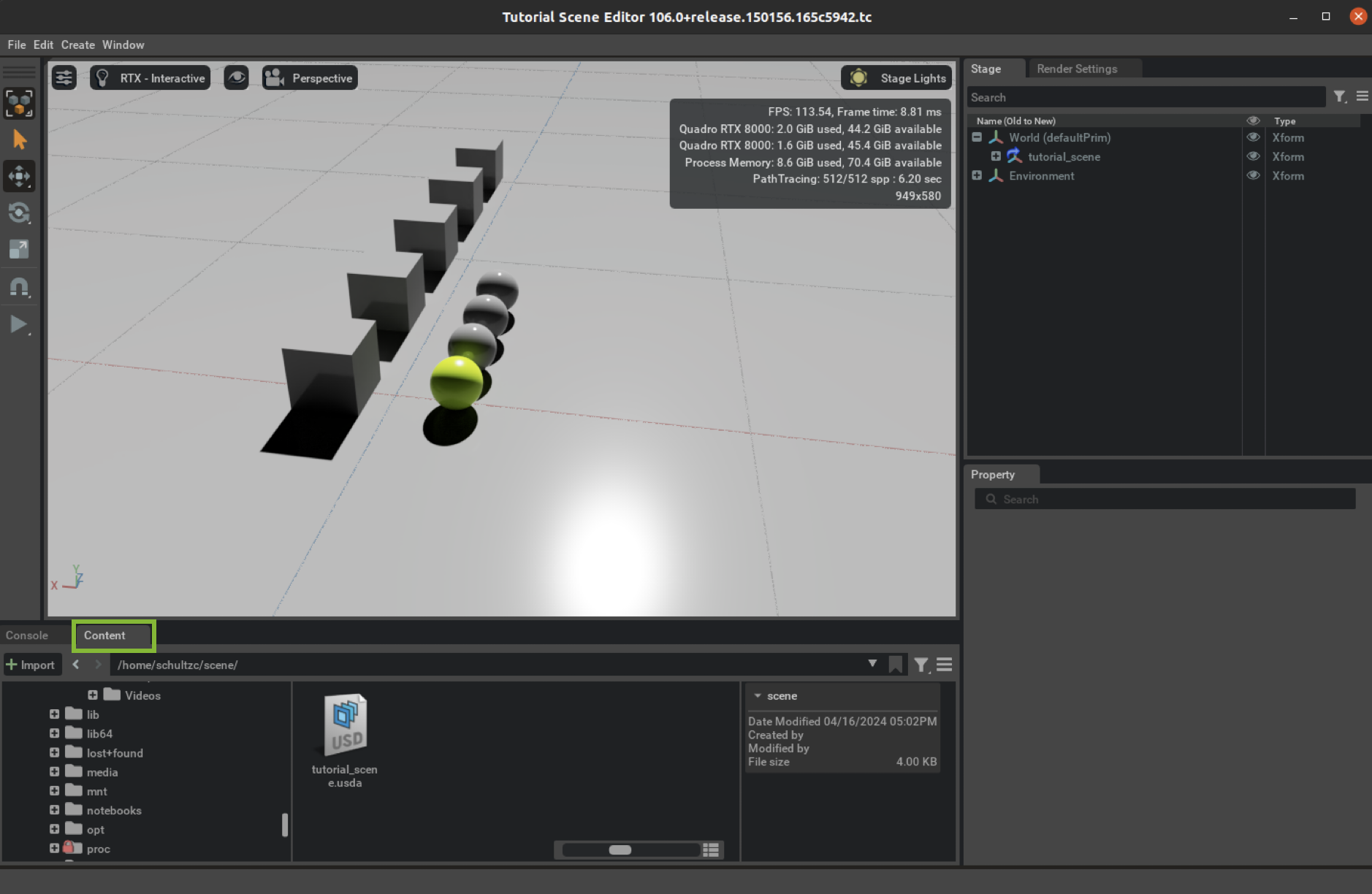Open the Create menu
1372x894 pixels.
(77, 45)
